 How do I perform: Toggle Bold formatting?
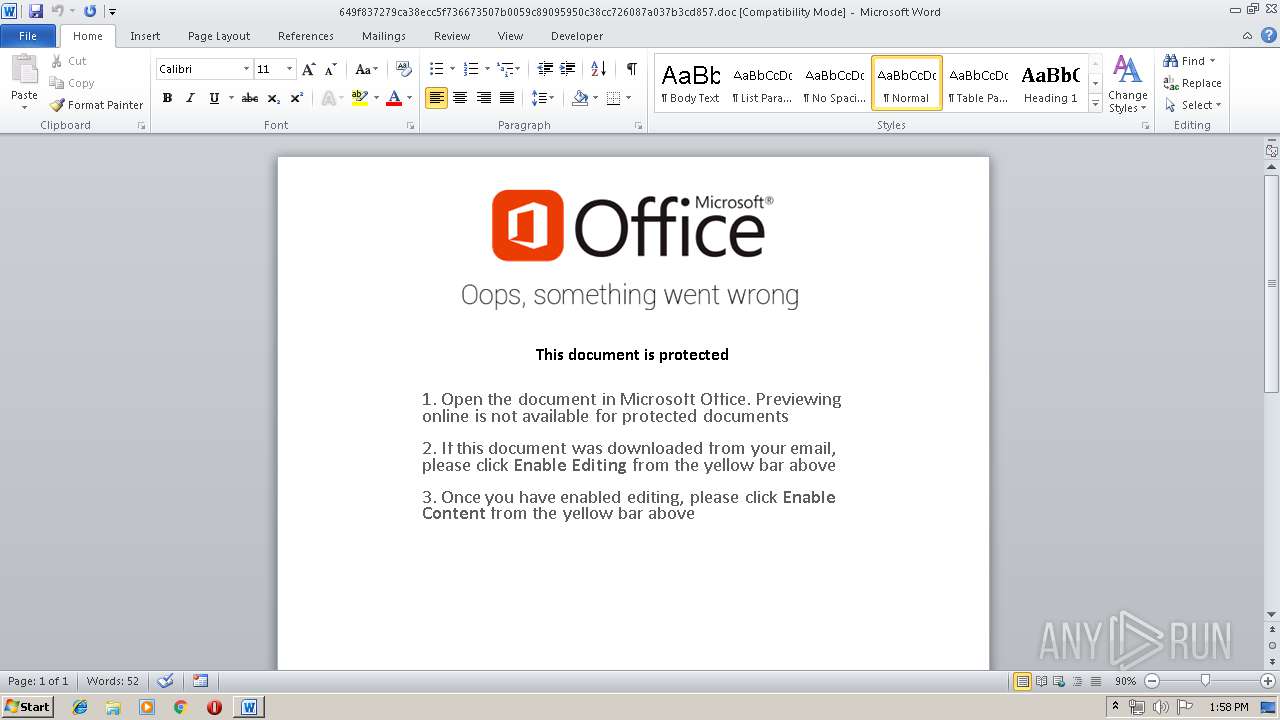tap(167, 98)
